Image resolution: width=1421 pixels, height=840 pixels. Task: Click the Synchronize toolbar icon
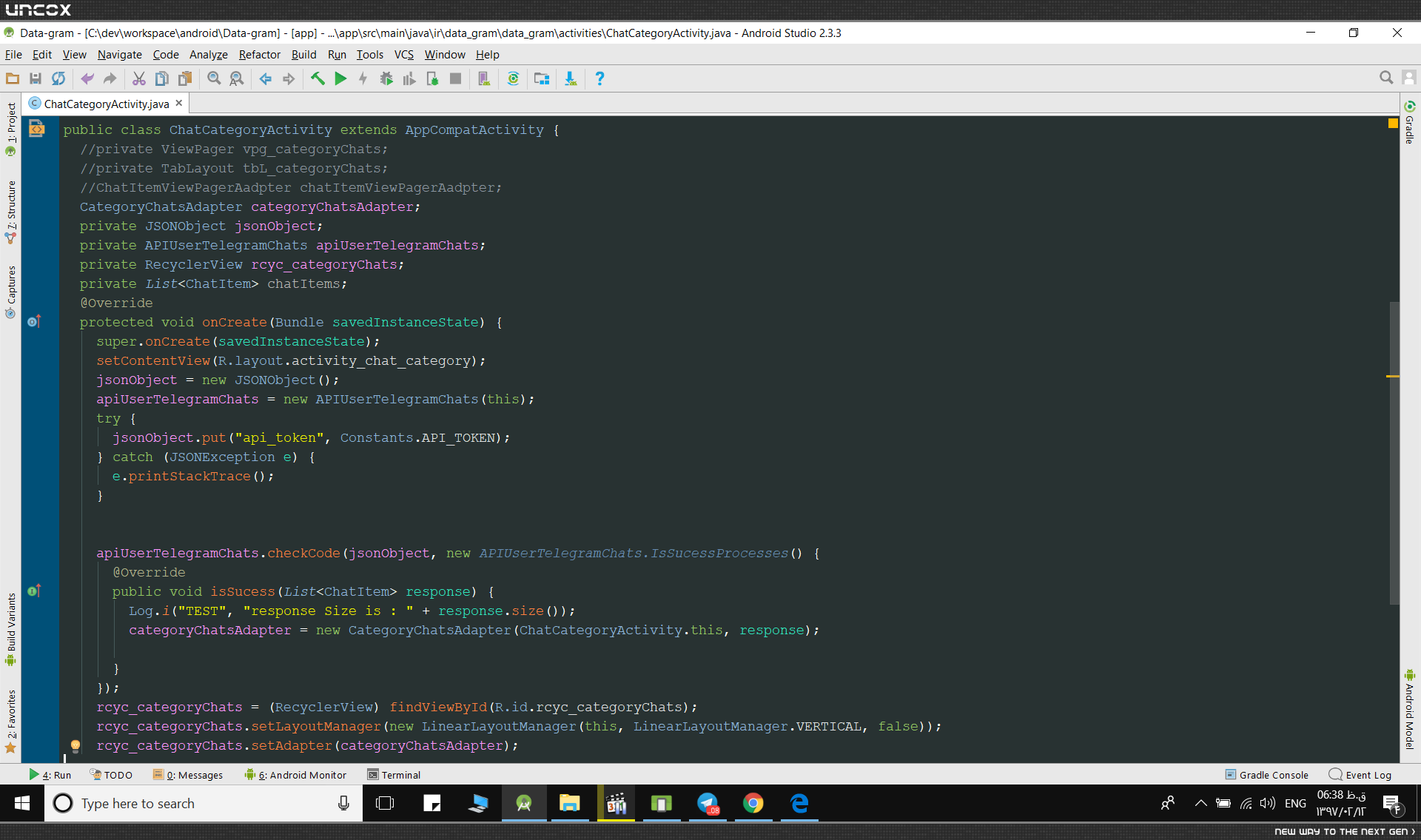pos(58,78)
